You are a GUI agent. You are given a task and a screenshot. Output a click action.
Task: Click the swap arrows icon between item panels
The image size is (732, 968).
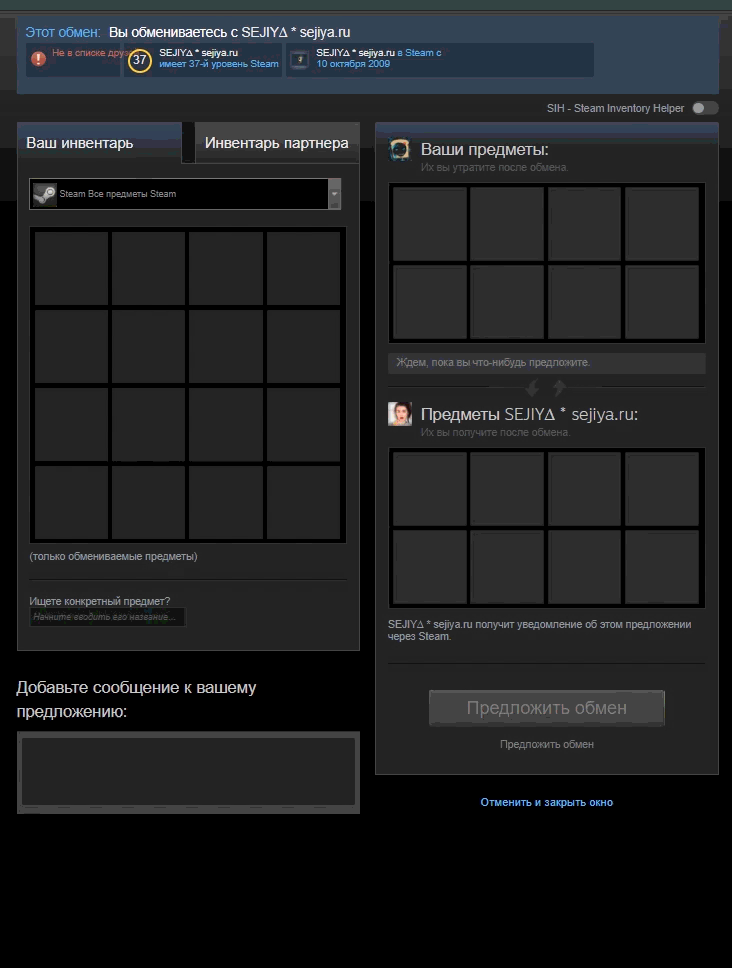click(x=546, y=388)
